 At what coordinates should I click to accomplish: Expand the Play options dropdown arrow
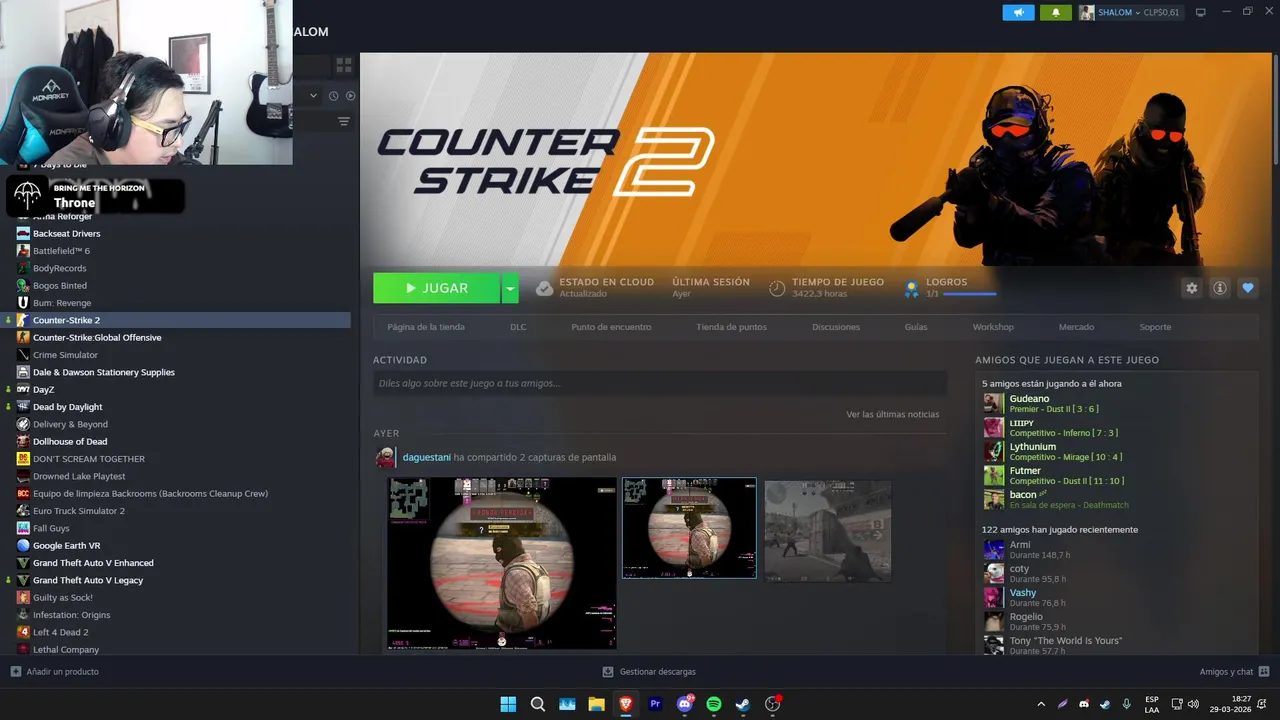tap(510, 288)
